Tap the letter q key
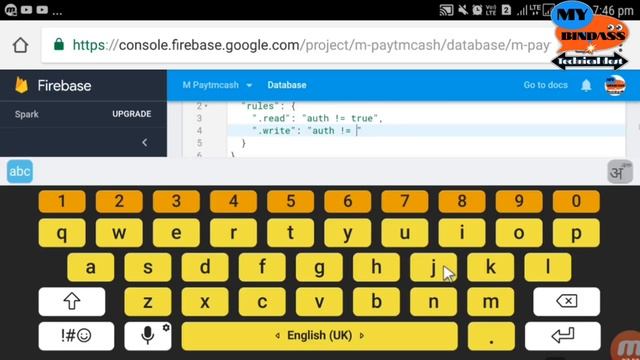The image size is (640, 360). coord(62,233)
